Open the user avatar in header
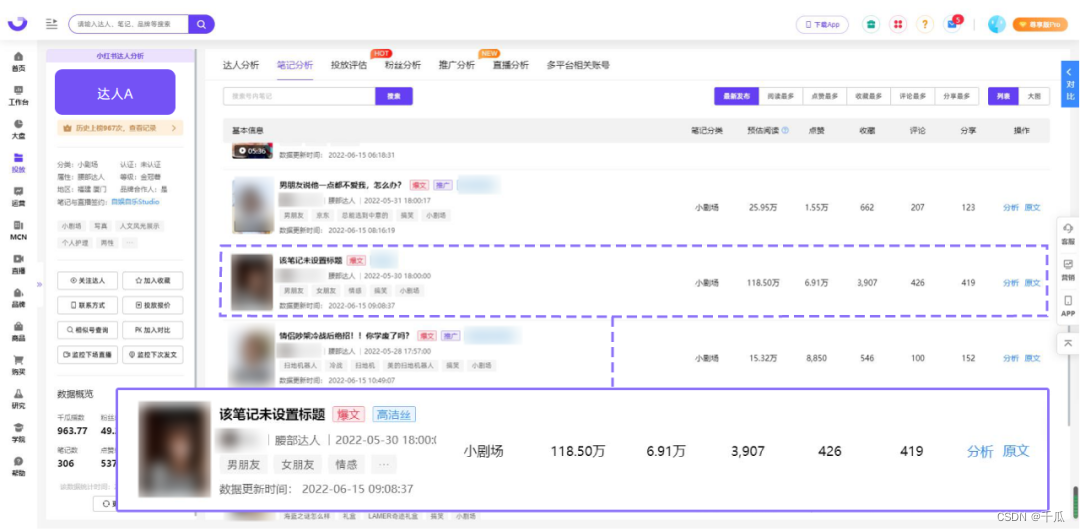Image resolution: width=1080 pixels, height=532 pixels. (997, 24)
